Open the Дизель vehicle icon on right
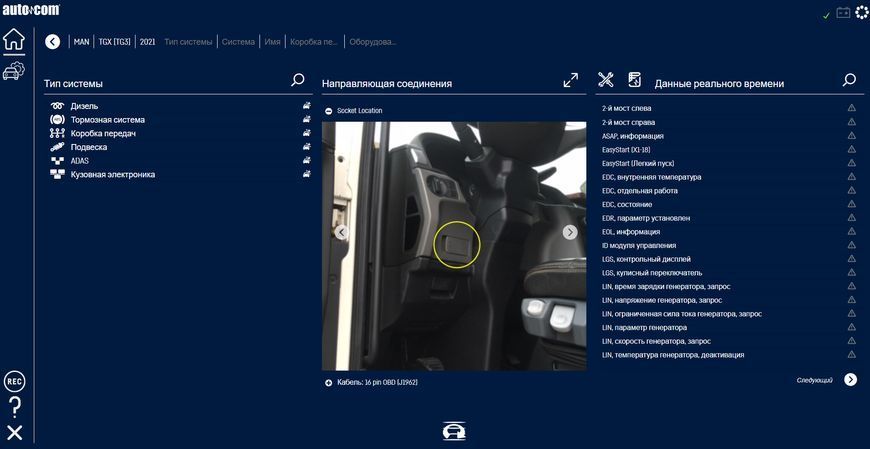870x449 pixels. pyautogui.click(x=306, y=105)
